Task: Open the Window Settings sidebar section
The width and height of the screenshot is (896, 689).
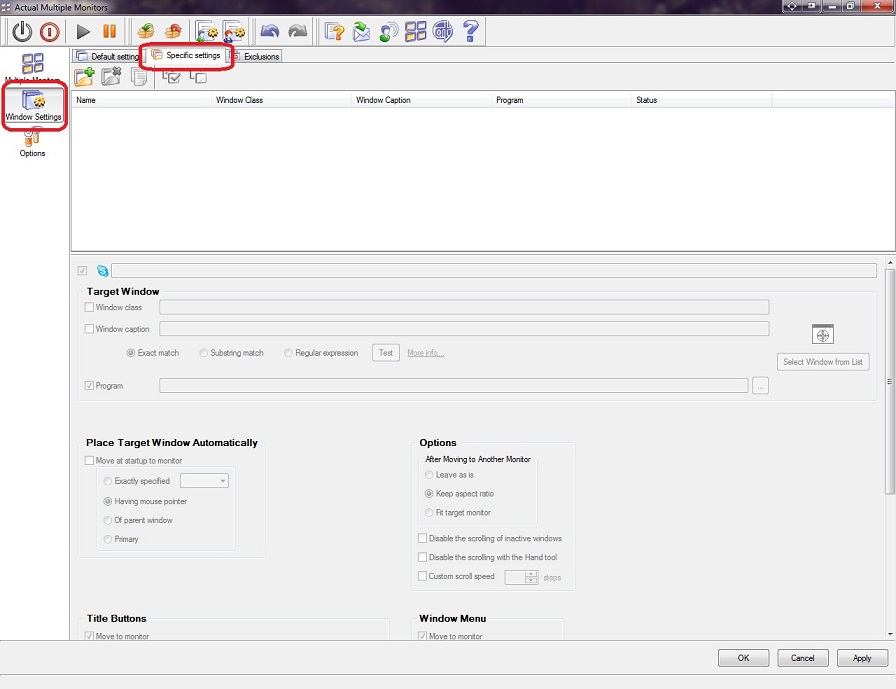Action: point(33,106)
